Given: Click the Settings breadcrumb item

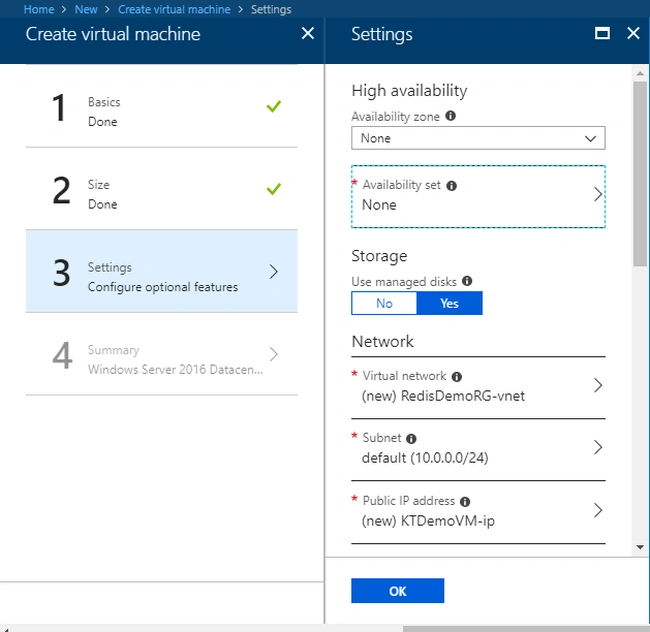Looking at the screenshot, I should click(271, 9).
